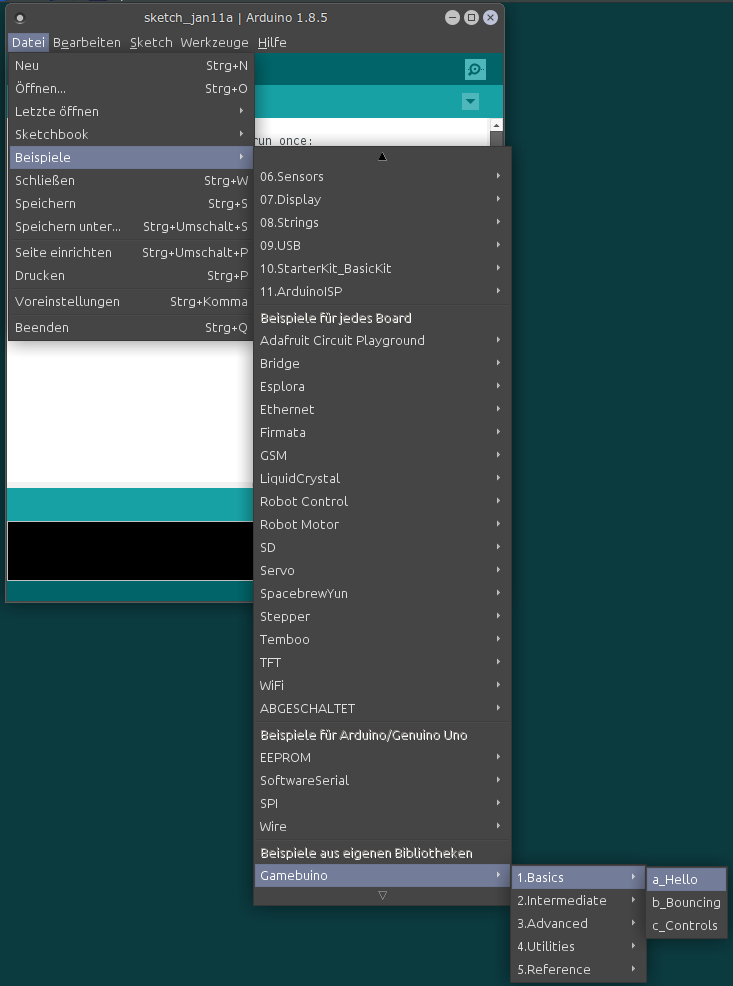Open the Hilfe menu

tap(272, 43)
